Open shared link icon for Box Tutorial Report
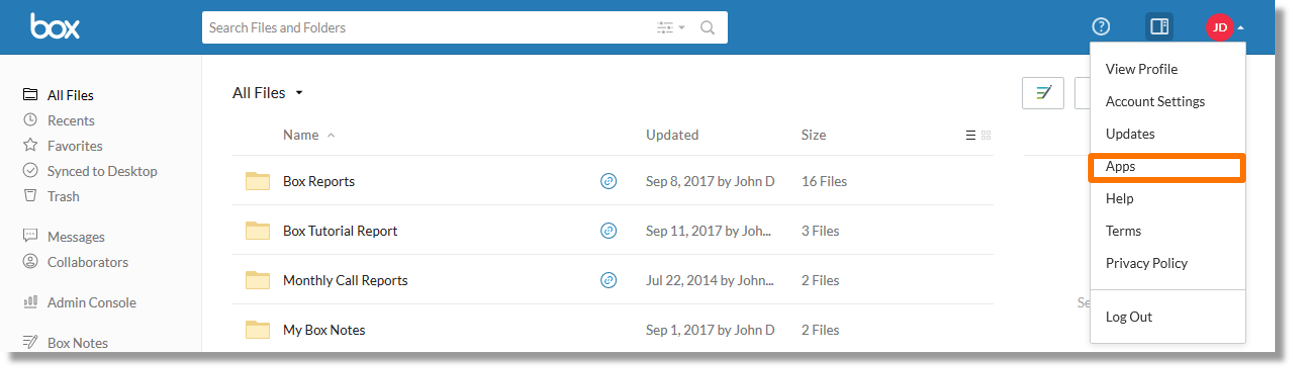1293x370 pixels. (x=608, y=230)
